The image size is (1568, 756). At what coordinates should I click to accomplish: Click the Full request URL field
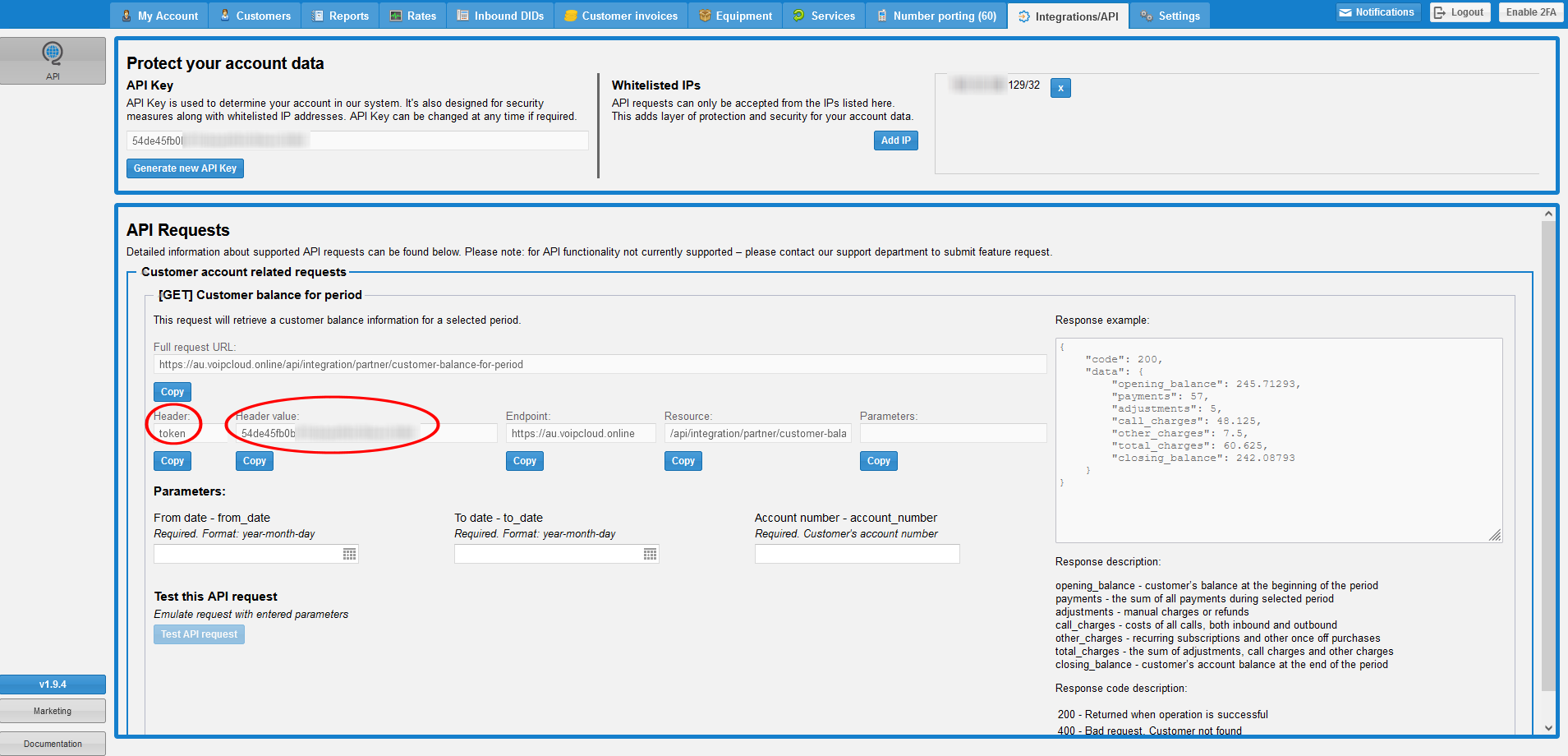point(600,364)
